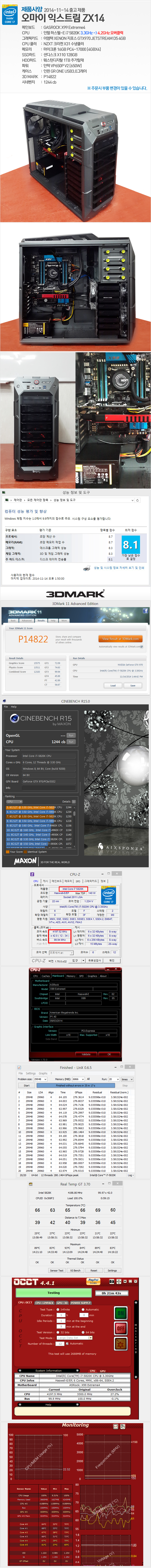Click the CPU-Z title bar app icon

[x=32, y=874]
